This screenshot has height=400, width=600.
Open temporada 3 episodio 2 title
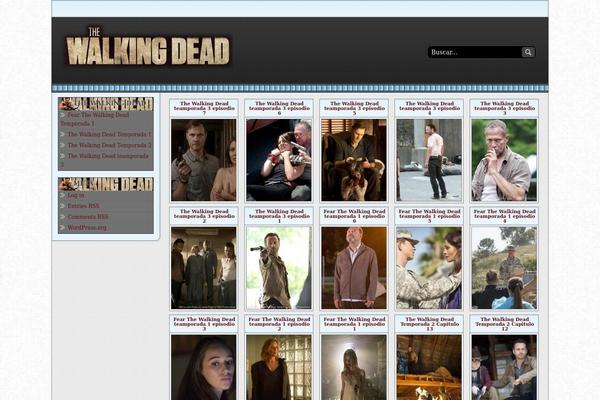coord(204,216)
